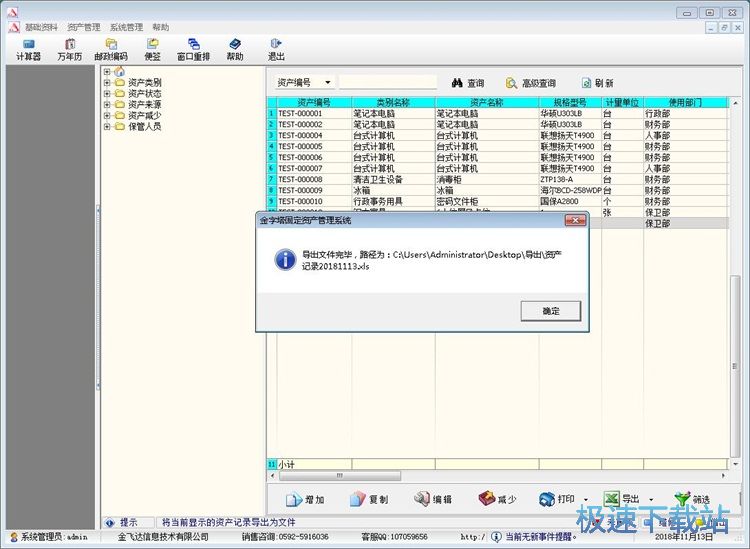Expand the 资产类别 tree node

point(107,83)
